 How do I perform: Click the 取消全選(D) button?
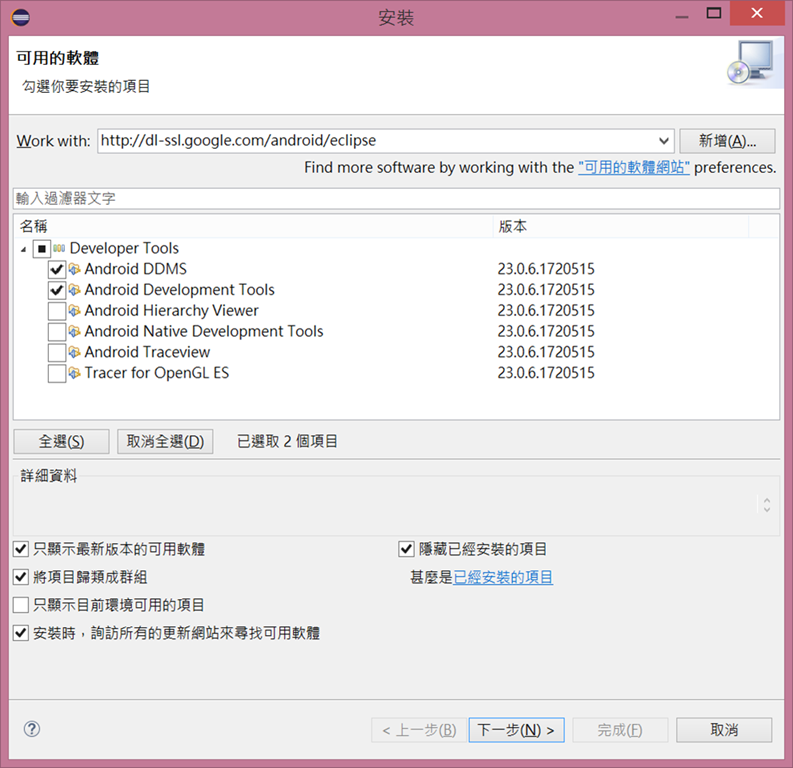coord(165,441)
